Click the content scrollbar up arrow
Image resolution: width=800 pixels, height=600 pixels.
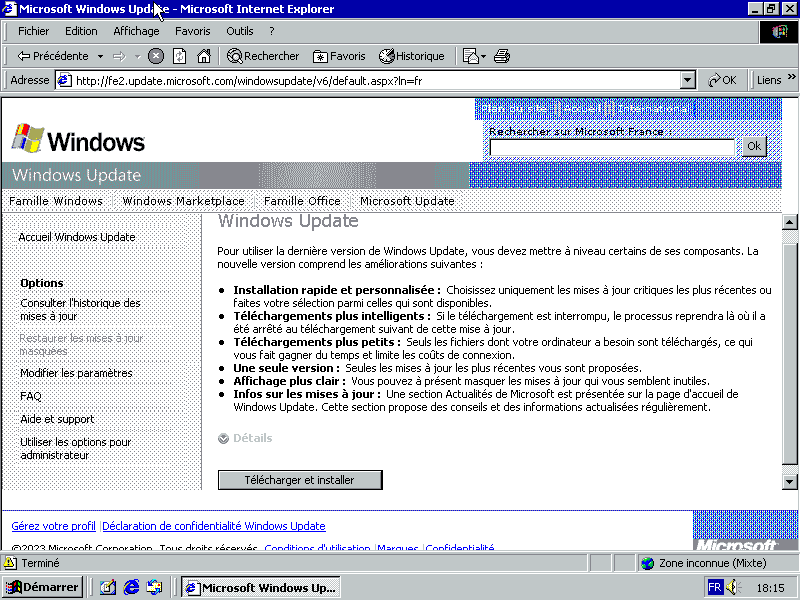pyautogui.click(x=789, y=222)
